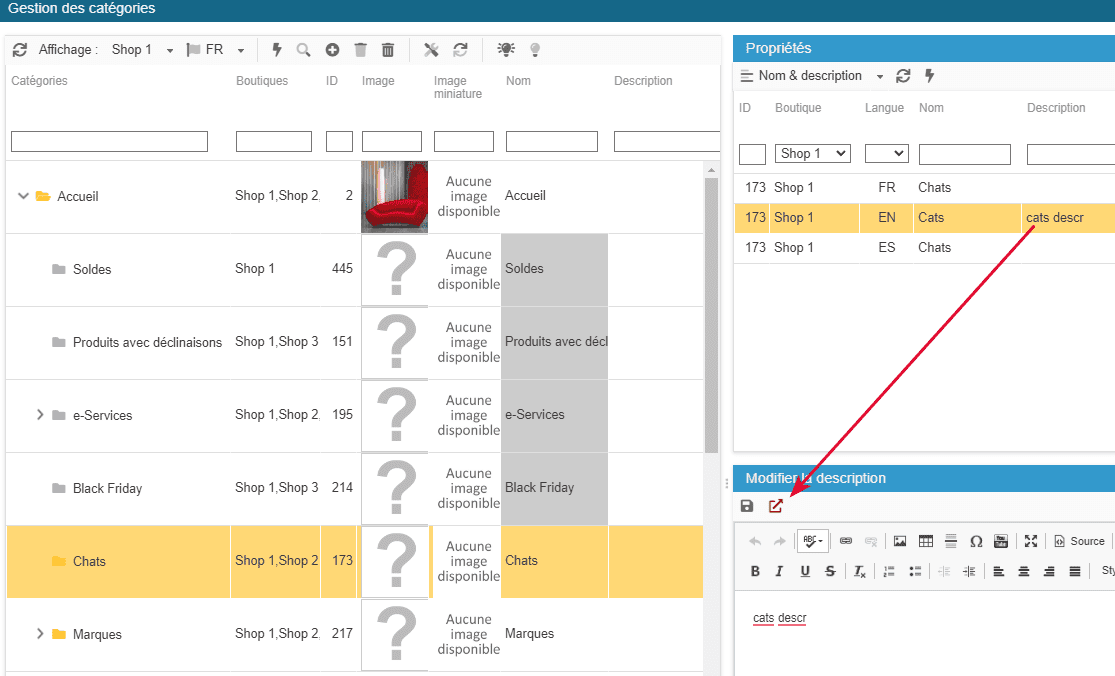The height and width of the screenshot is (676, 1115).
Task: Save the description with the floppy disk icon
Action: [747, 506]
